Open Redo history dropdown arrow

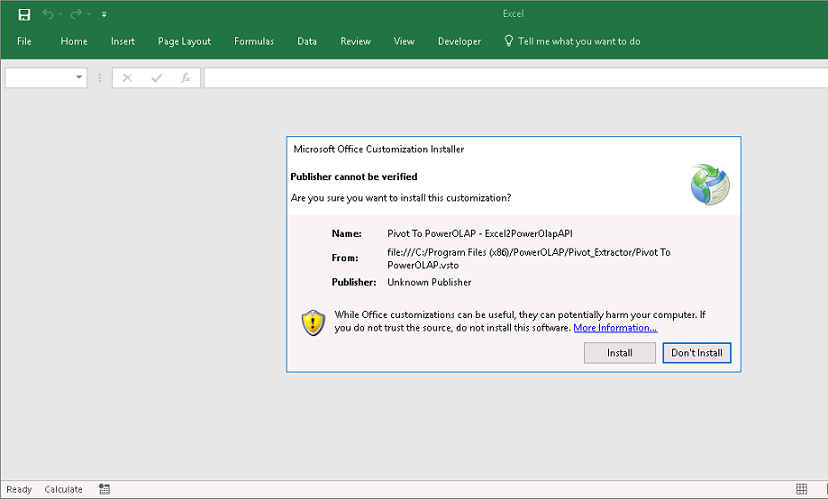(x=88, y=15)
